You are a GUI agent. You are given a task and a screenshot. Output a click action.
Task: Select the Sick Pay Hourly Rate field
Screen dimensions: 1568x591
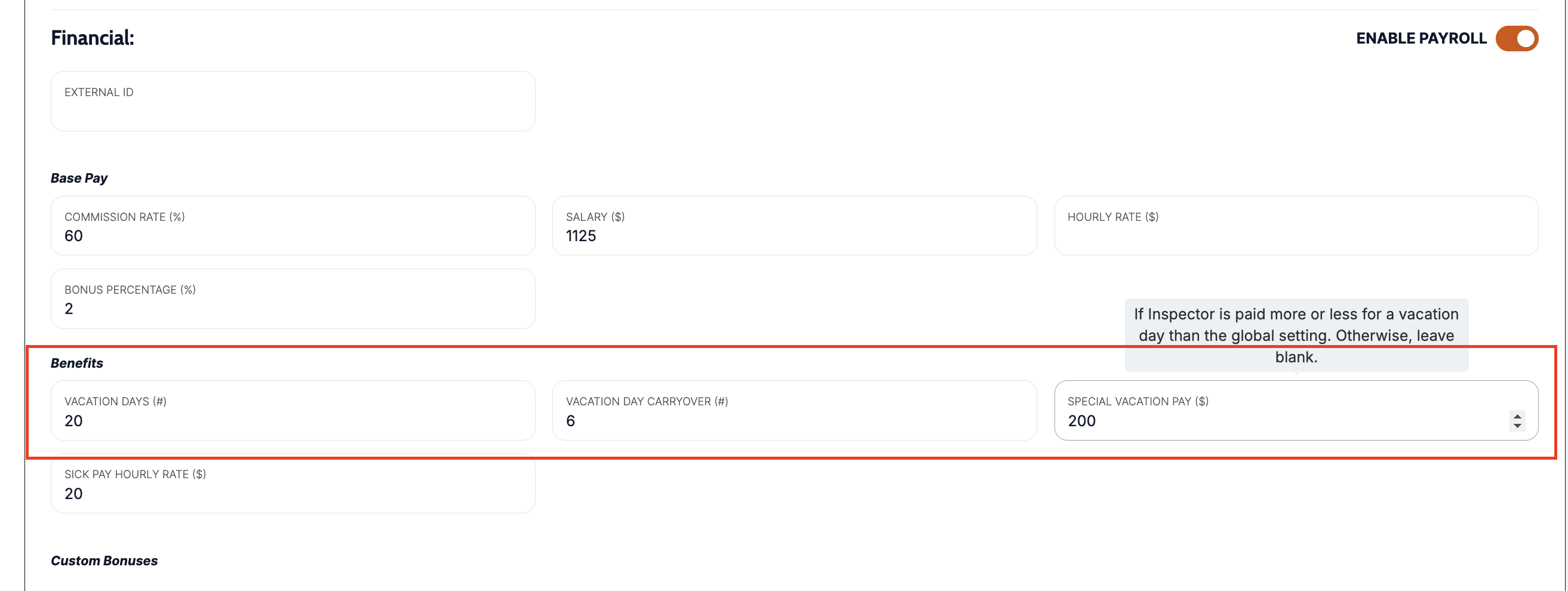[293, 493]
